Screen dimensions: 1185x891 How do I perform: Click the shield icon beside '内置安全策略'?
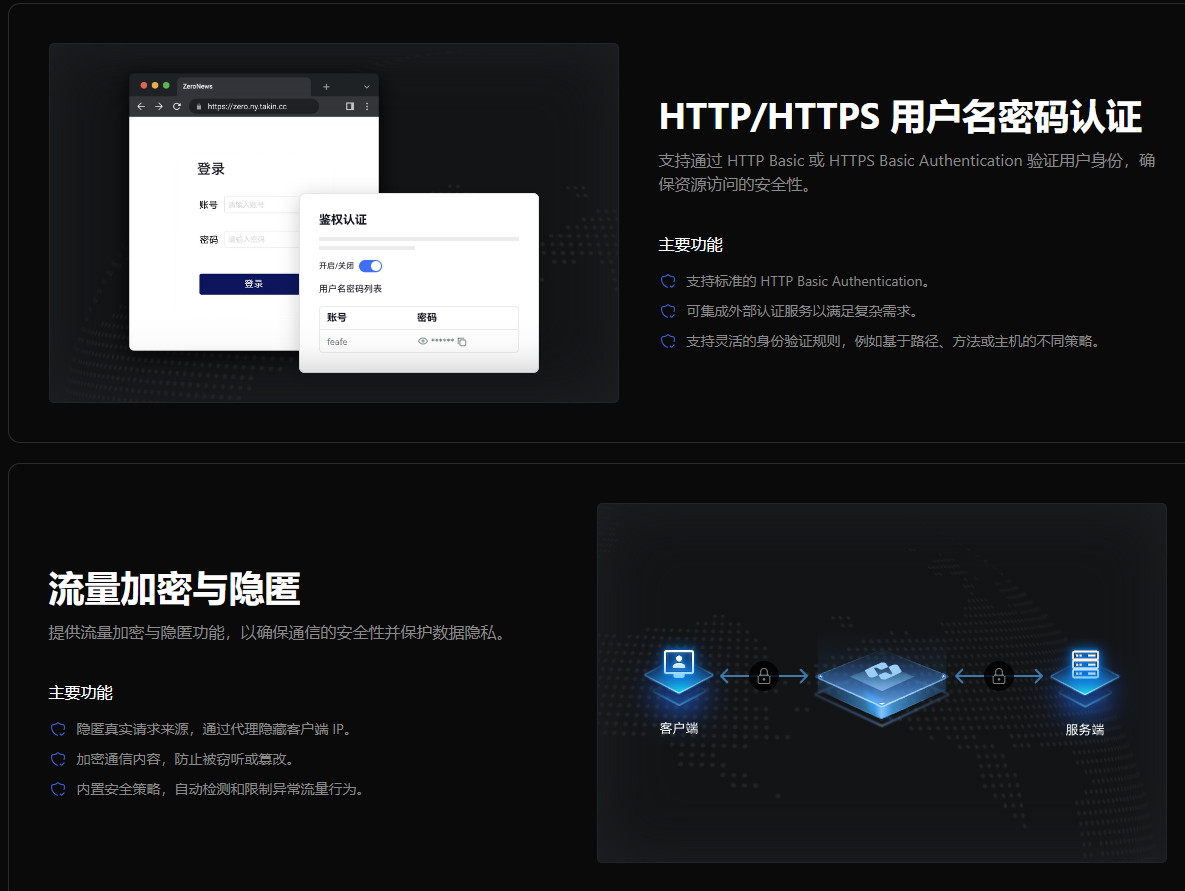tap(58, 790)
